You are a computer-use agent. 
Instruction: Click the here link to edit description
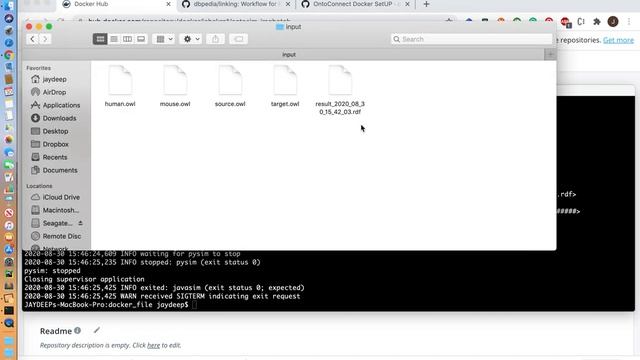[x=153, y=345]
